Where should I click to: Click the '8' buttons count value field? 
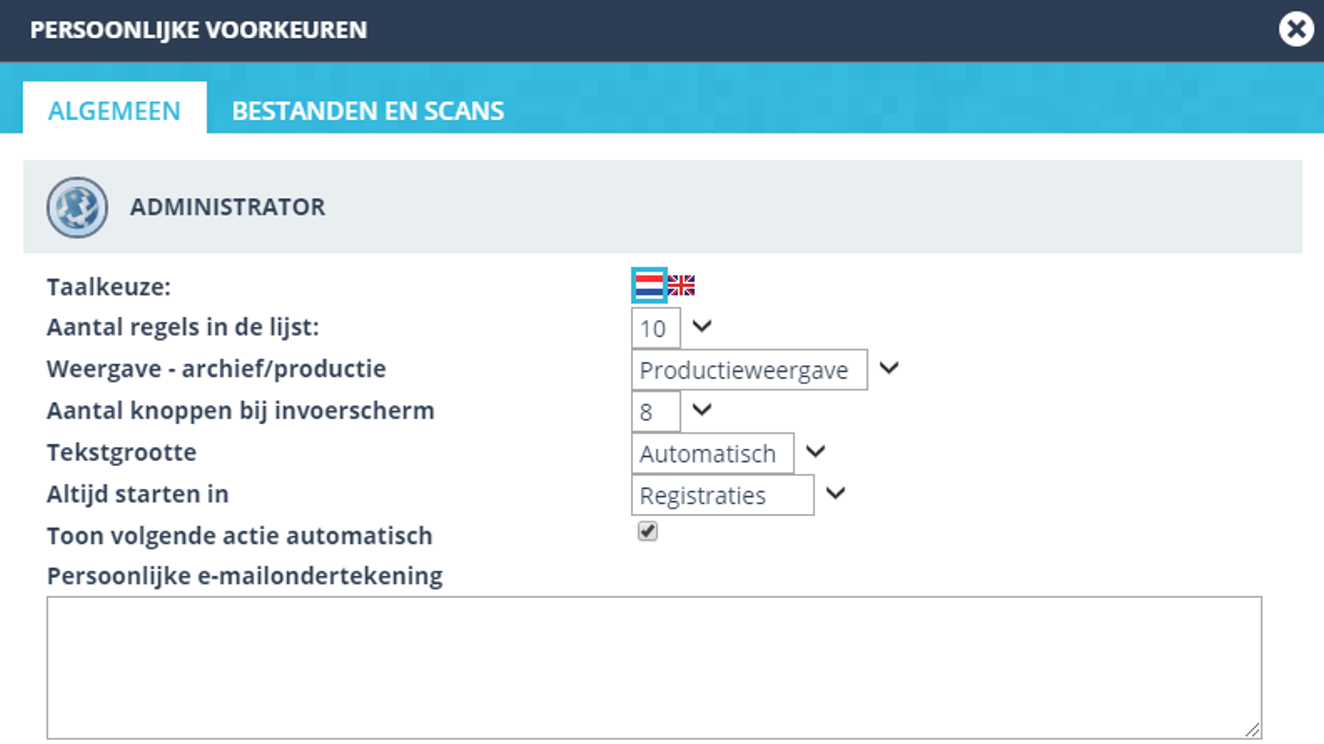(x=655, y=410)
